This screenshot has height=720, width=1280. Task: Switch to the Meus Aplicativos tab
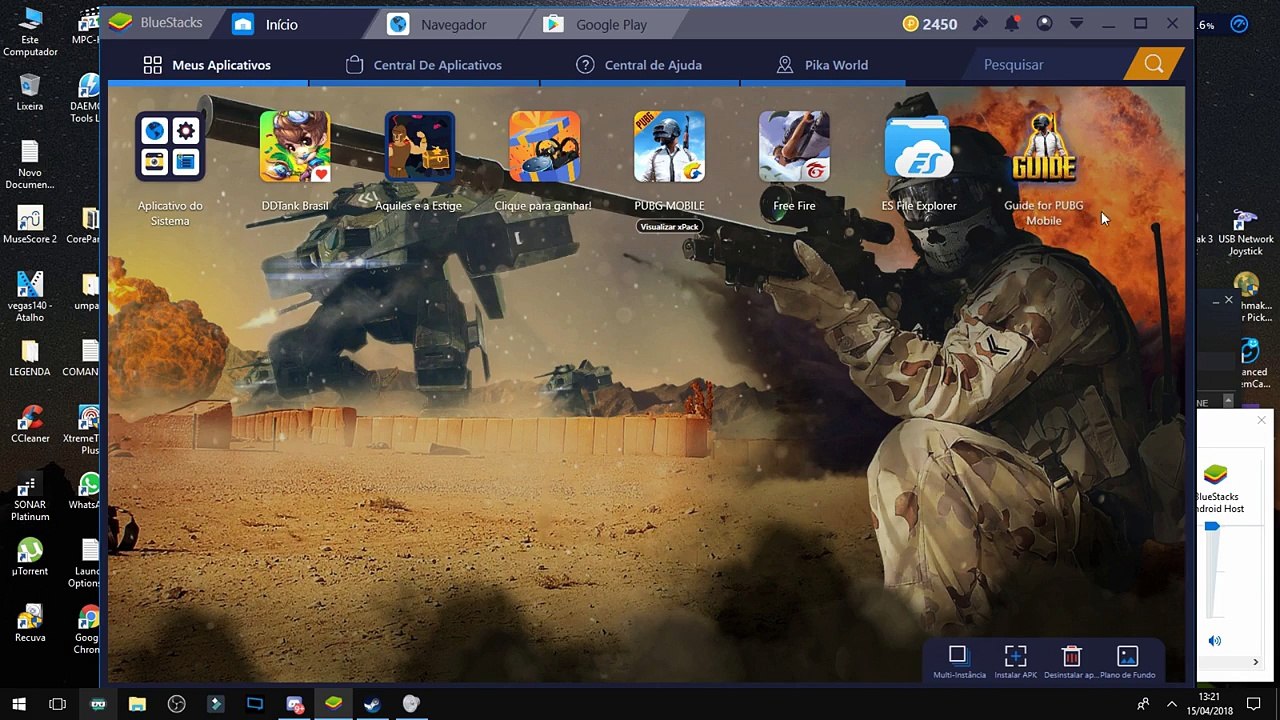click(208, 65)
